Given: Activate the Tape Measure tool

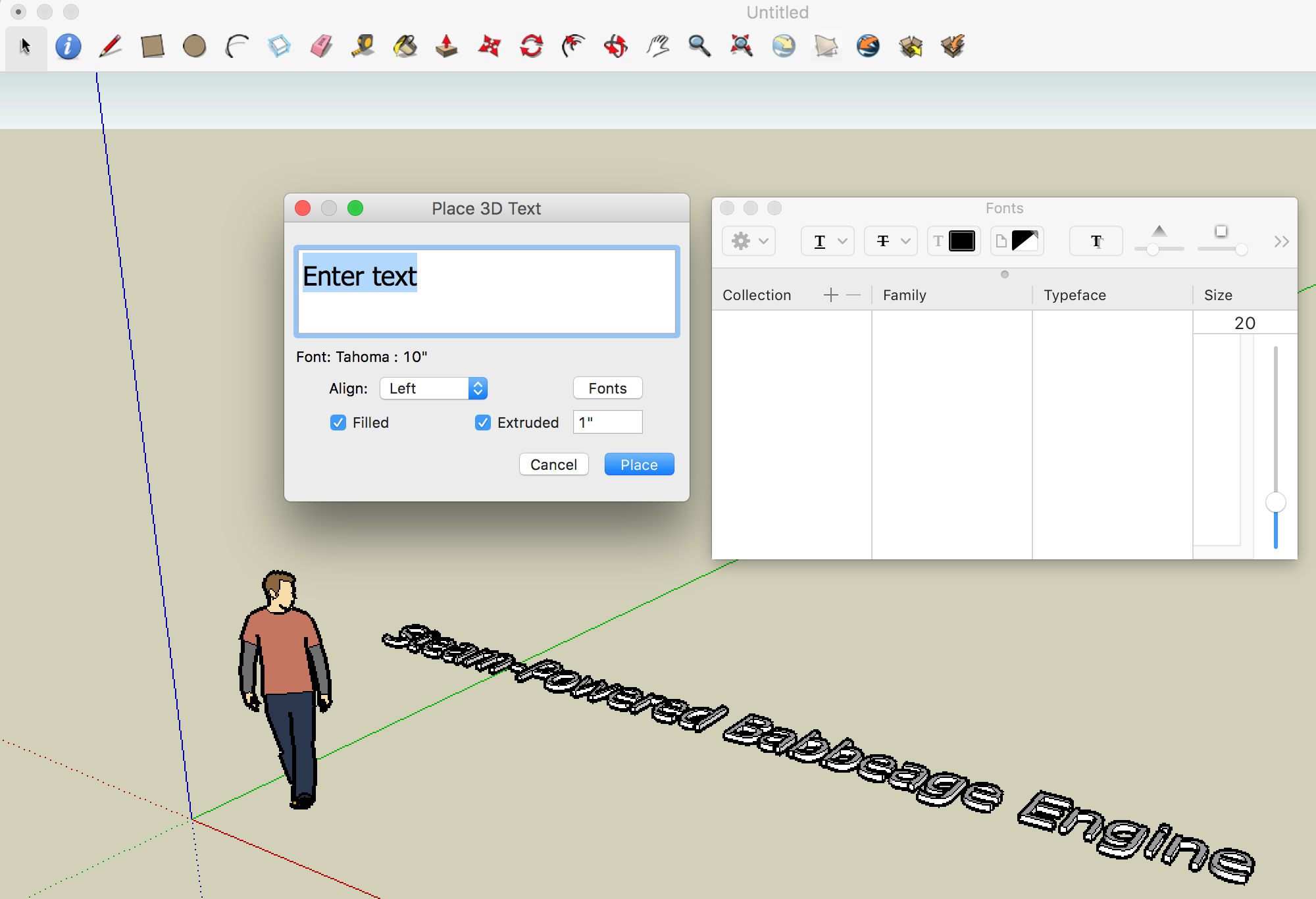Looking at the screenshot, I should click(363, 46).
